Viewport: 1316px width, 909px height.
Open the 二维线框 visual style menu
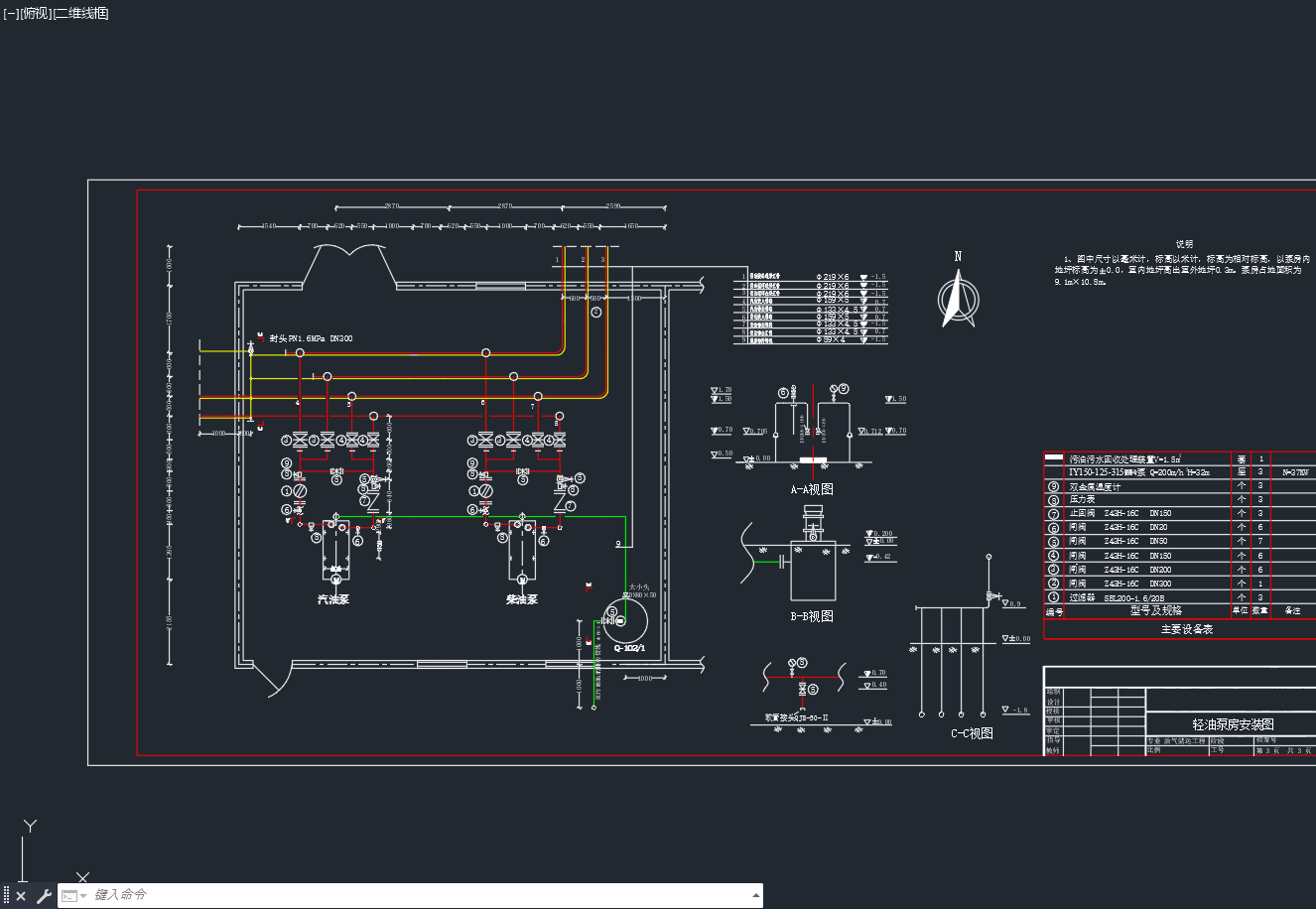point(80,13)
